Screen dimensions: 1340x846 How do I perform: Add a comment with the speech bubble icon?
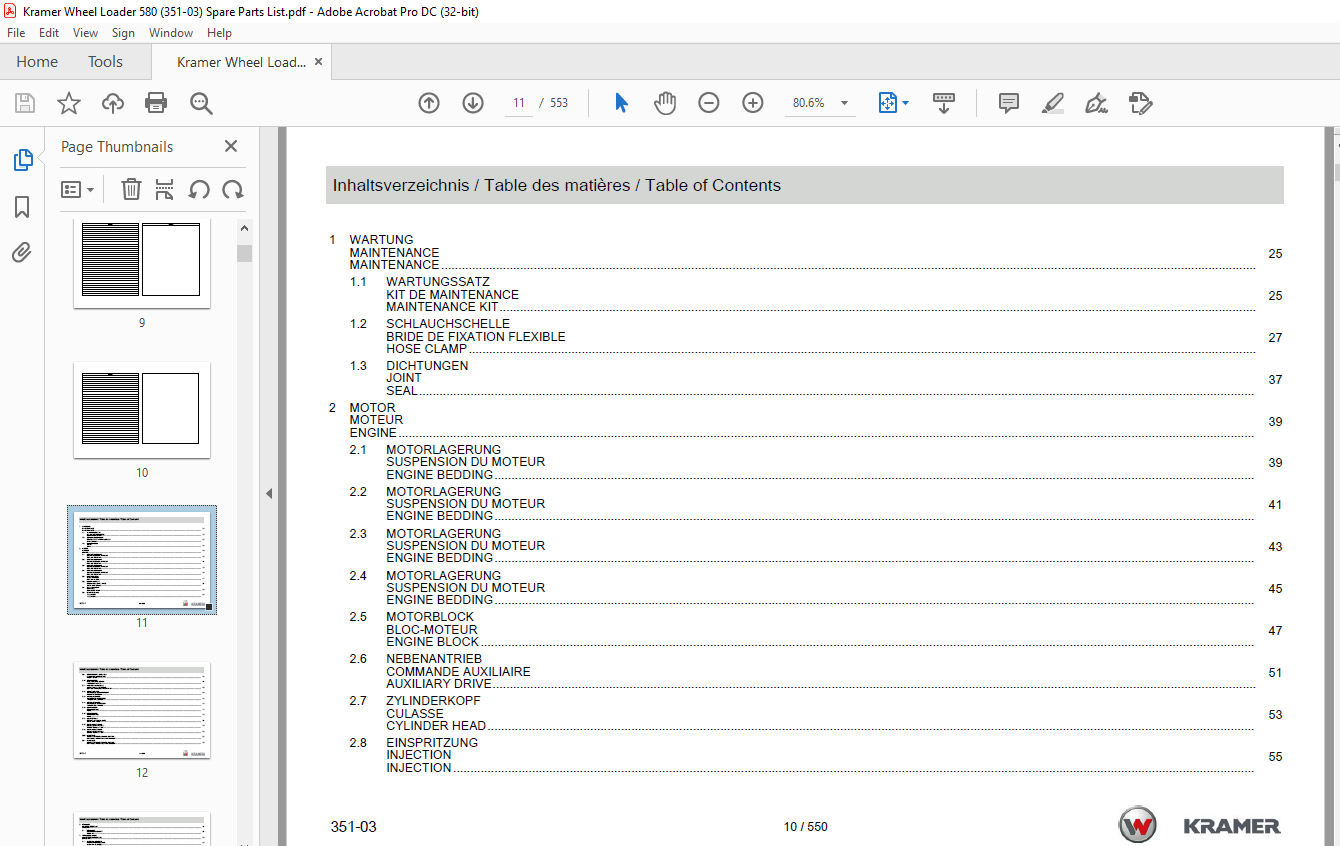1009,103
